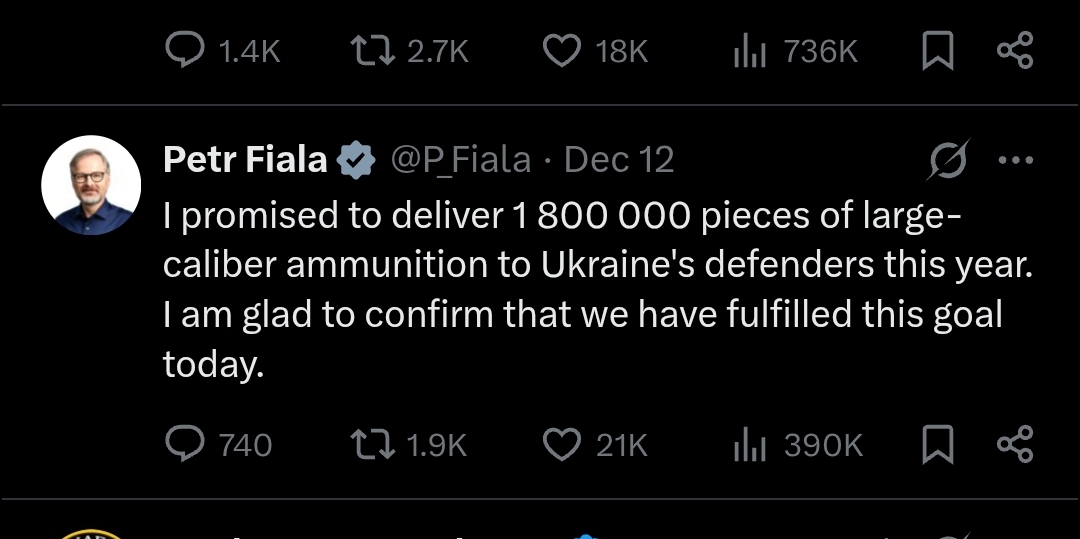Repost Petr Fiala's post with 1.9K reposts
This screenshot has height=539, width=1080.
click(373, 444)
